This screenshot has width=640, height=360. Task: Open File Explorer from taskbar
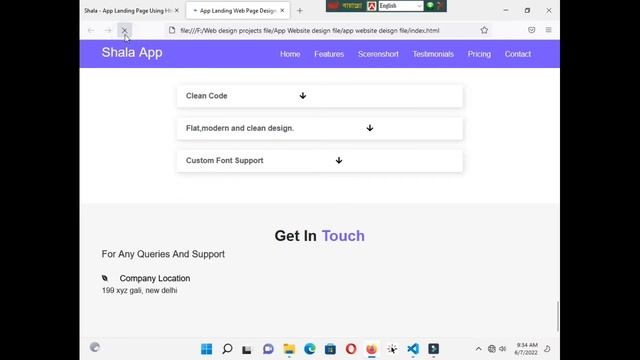(289, 349)
